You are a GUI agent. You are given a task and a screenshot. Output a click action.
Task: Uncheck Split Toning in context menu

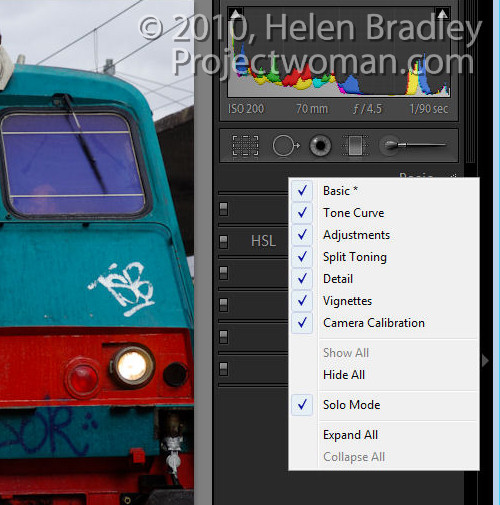coord(384,257)
